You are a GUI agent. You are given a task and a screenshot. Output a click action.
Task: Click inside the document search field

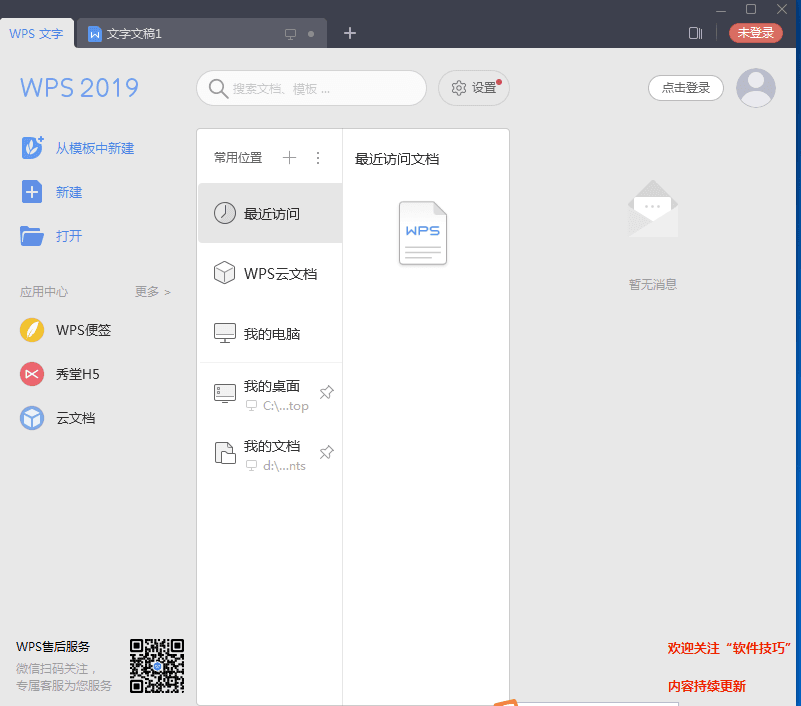310,88
